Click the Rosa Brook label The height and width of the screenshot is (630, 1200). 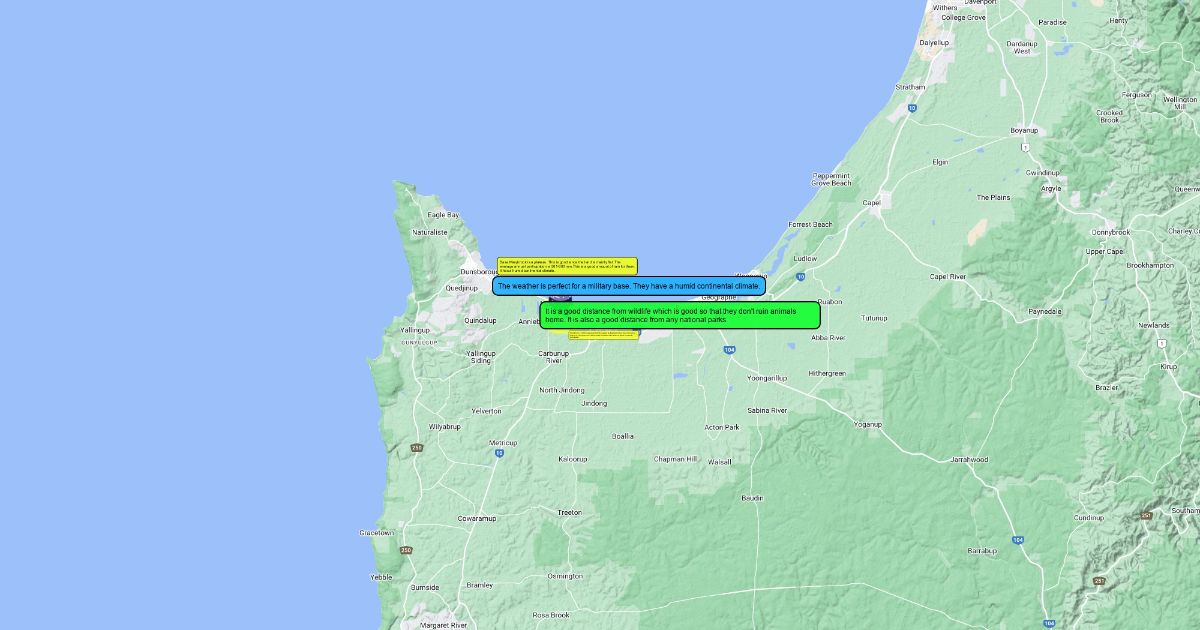[x=550, y=615]
